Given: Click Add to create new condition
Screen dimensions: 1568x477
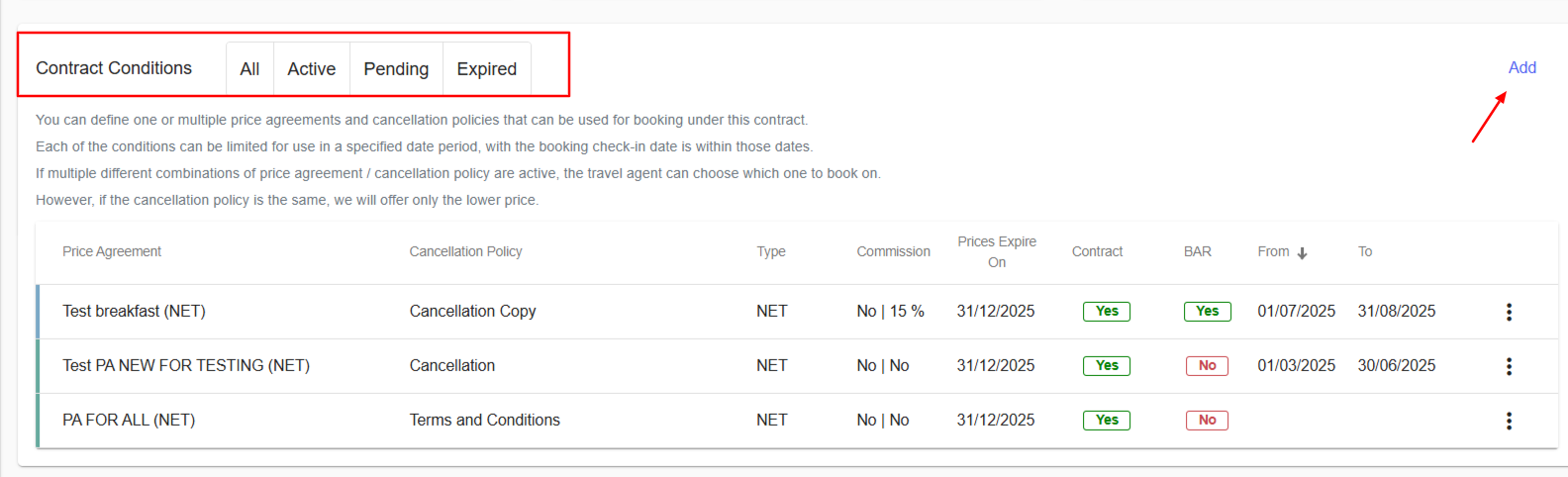Looking at the screenshot, I should pos(1521,67).
